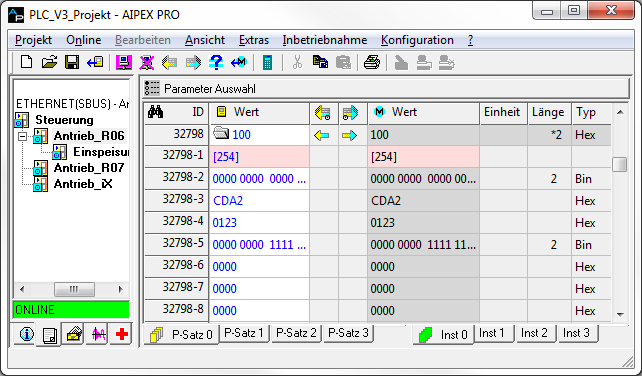This screenshot has height=376, width=642.
Task: Click the scissors Cut icon
Action: 297,63
